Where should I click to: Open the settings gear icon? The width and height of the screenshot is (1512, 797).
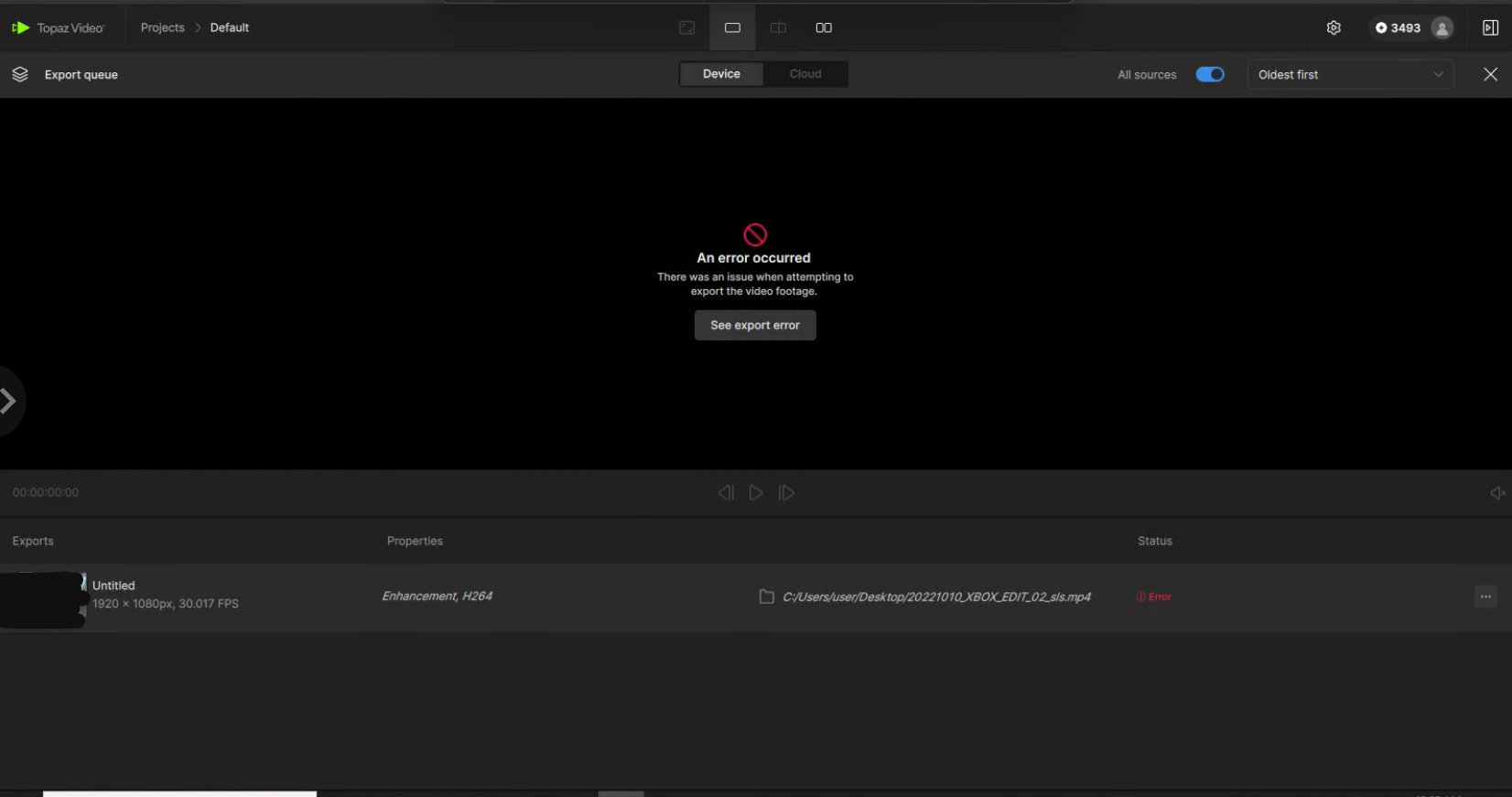click(x=1334, y=27)
